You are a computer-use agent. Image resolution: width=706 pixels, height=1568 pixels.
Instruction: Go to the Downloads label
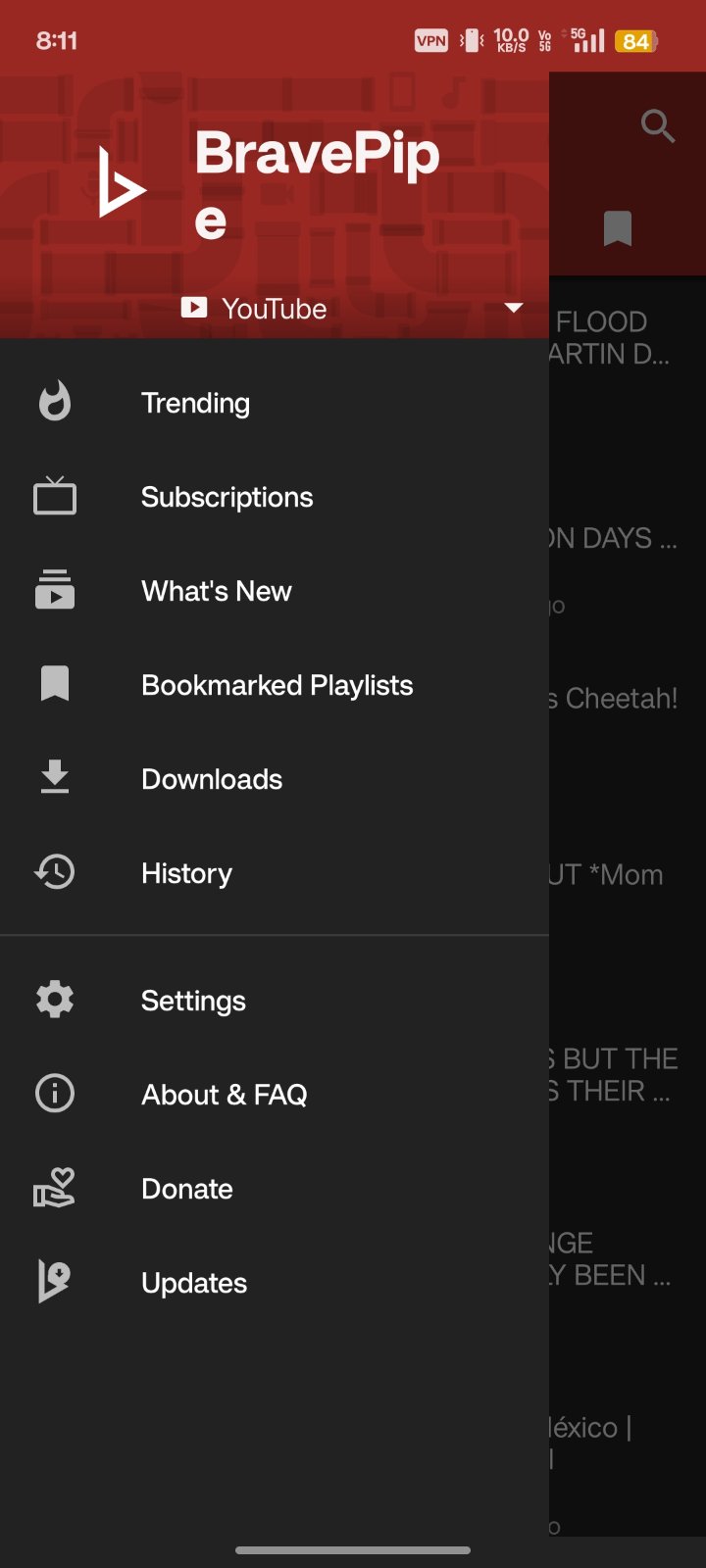click(x=212, y=779)
